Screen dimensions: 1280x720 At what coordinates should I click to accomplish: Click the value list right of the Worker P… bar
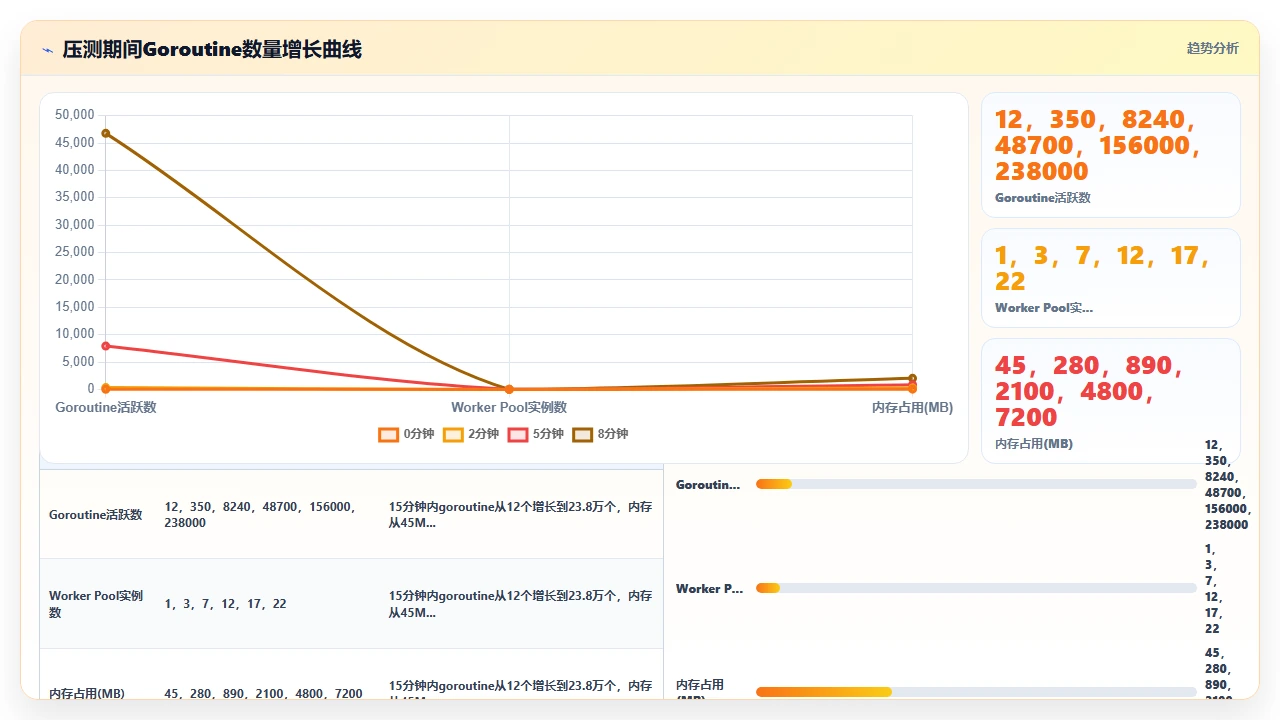(1212, 589)
